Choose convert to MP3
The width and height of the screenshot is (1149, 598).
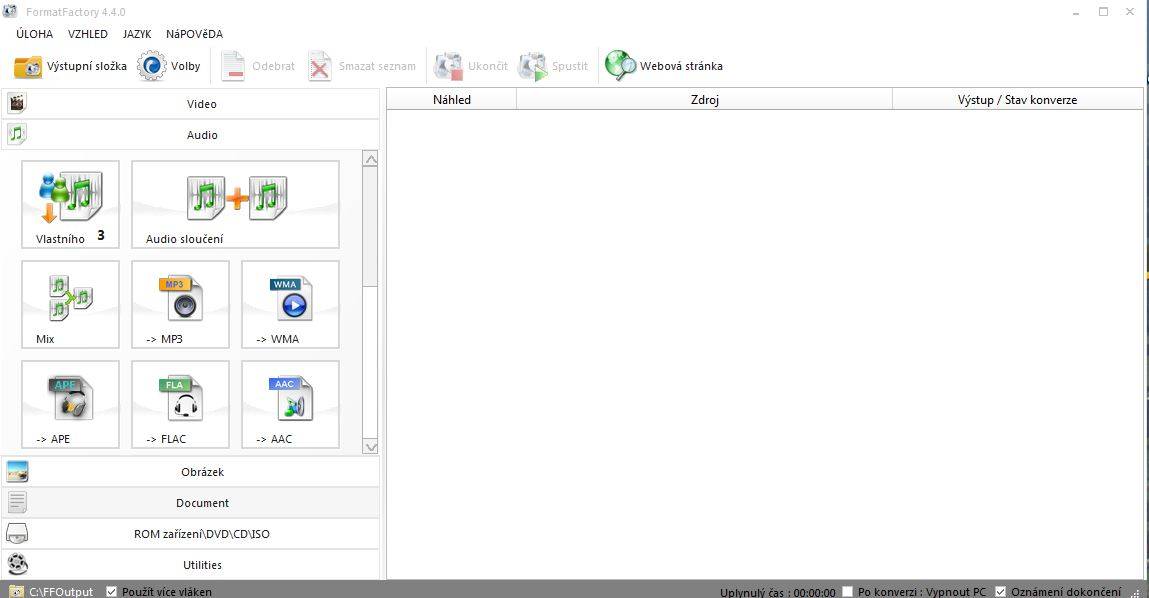coord(180,304)
